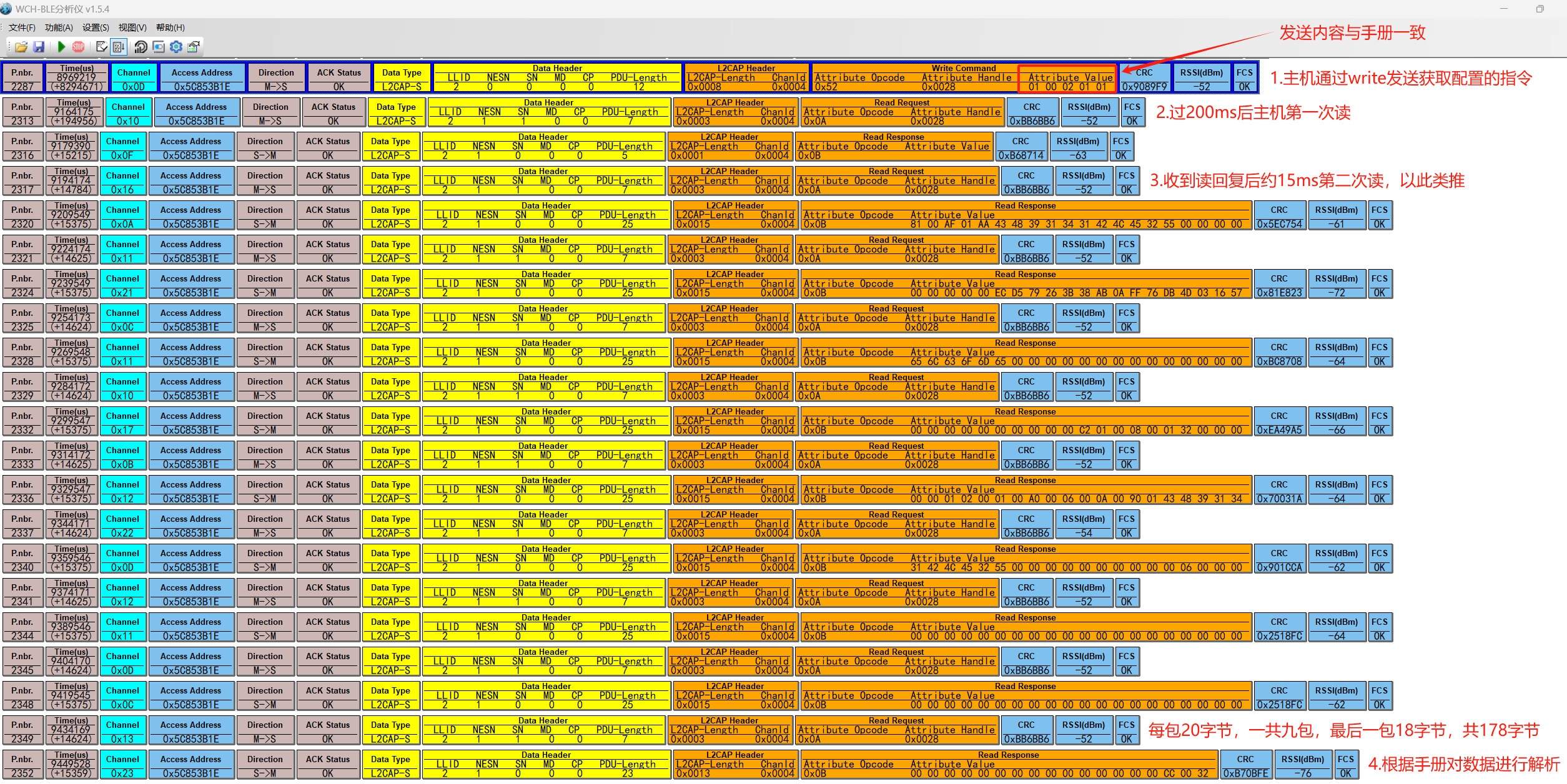
Task: Stop capture with red STOP icon
Action: (78, 47)
